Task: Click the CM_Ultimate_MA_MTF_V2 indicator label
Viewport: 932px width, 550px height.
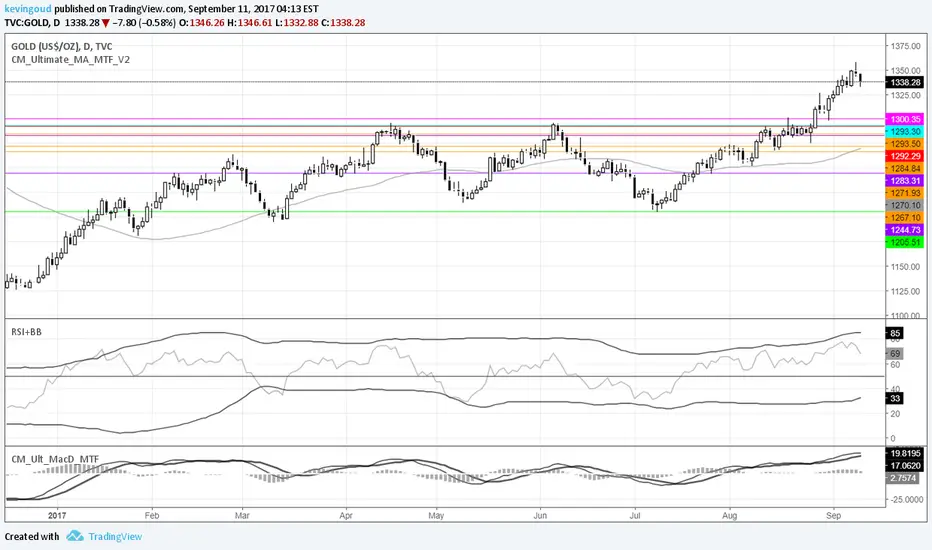Action: click(71, 60)
